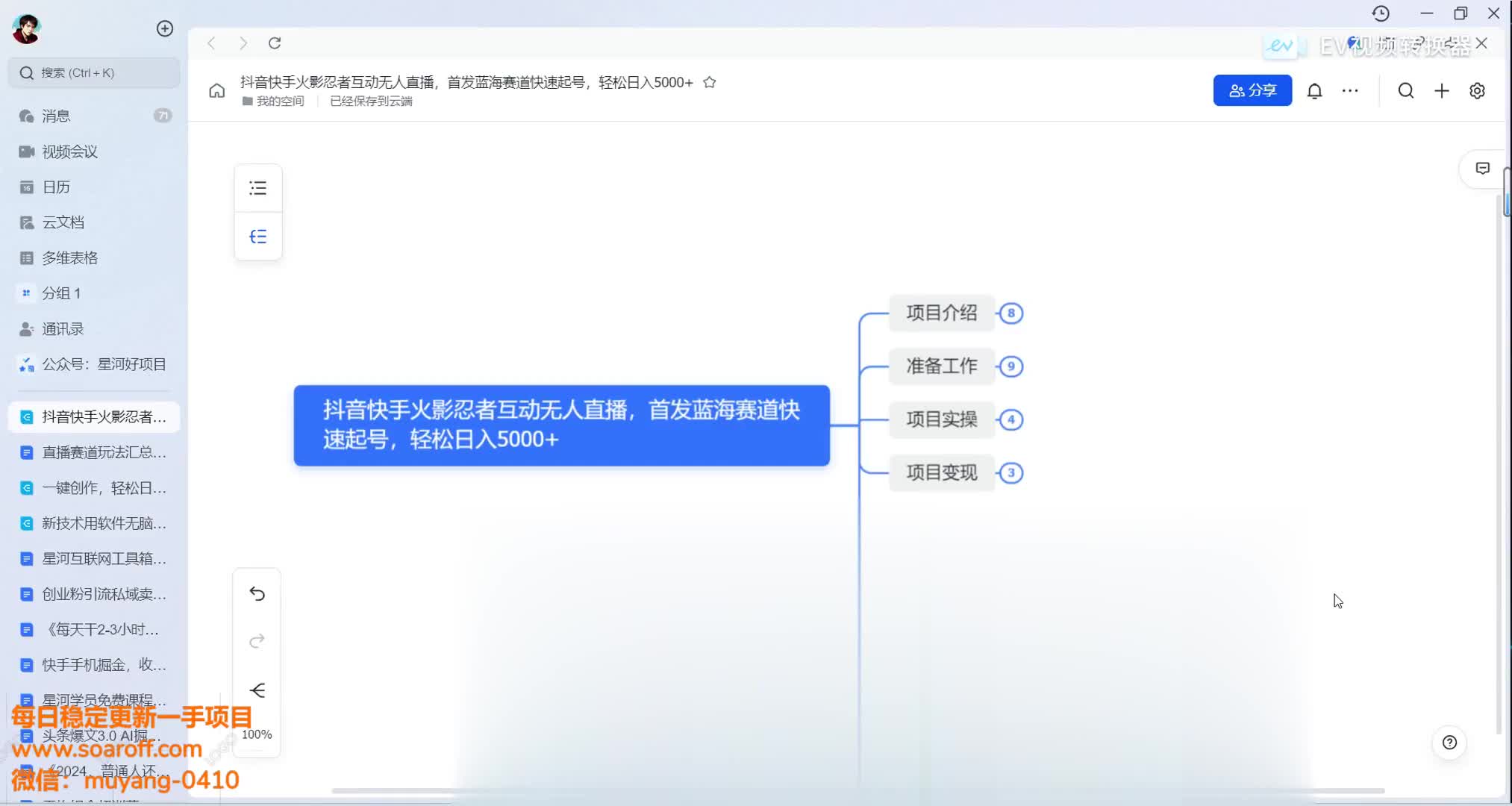Select the 准备工作 node
The width and height of the screenshot is (1512, 806).
coord(942,366)
